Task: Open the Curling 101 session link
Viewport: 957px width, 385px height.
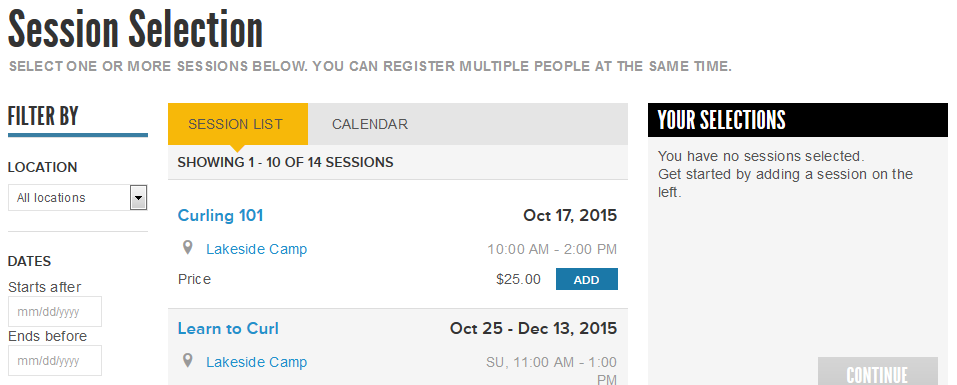Action: pos(220,215)
